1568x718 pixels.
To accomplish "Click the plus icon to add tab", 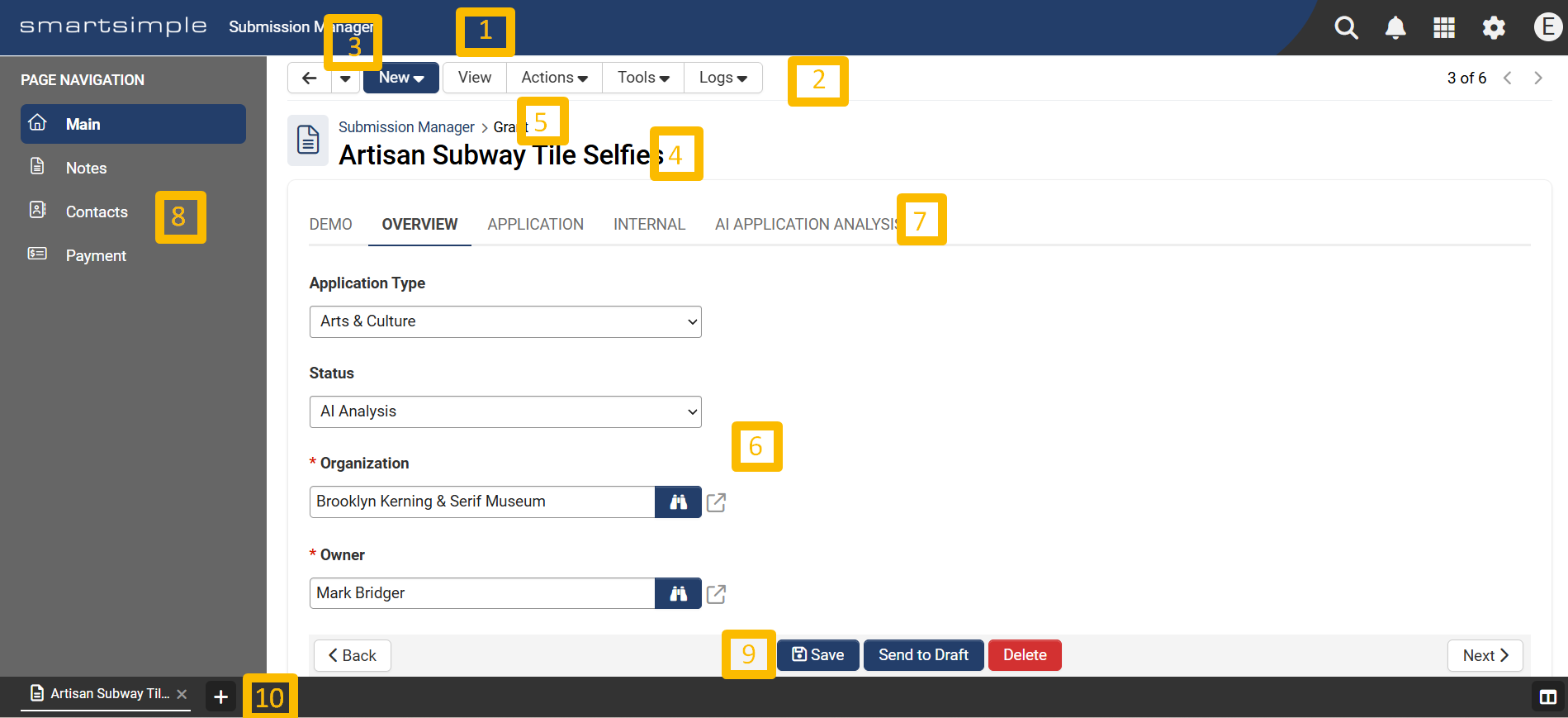I will click(x=220, y=697).
